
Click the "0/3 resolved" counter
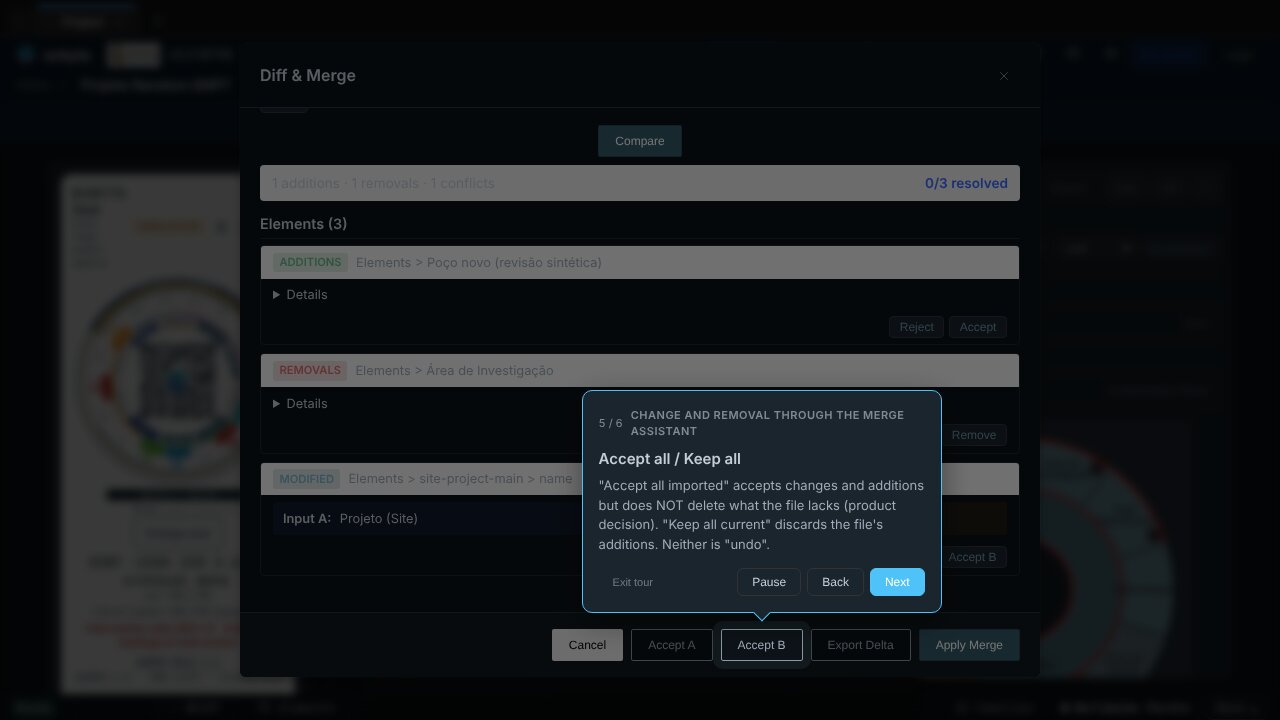[966, 183]
